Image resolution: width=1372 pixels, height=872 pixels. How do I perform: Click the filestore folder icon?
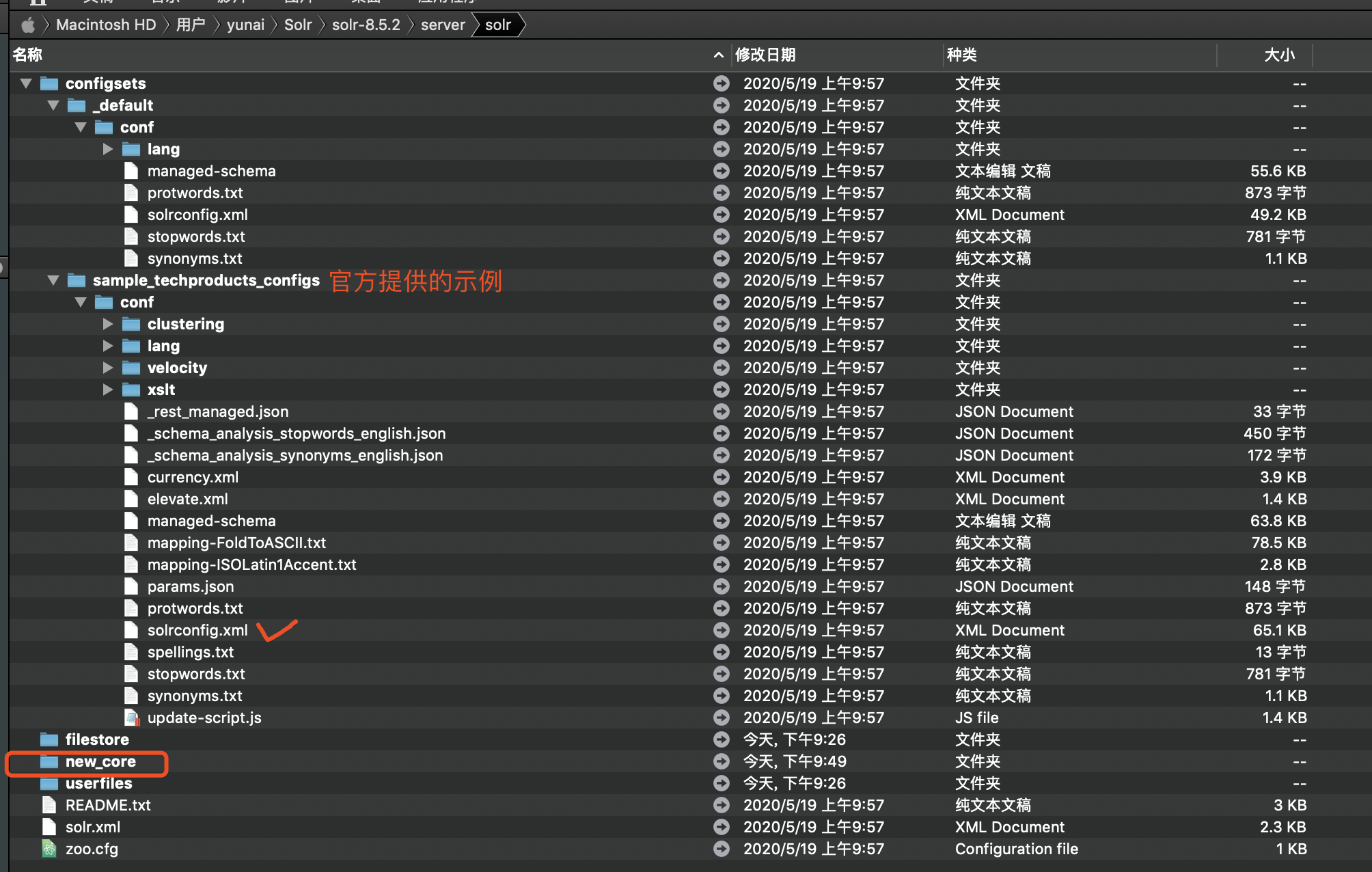49,739
